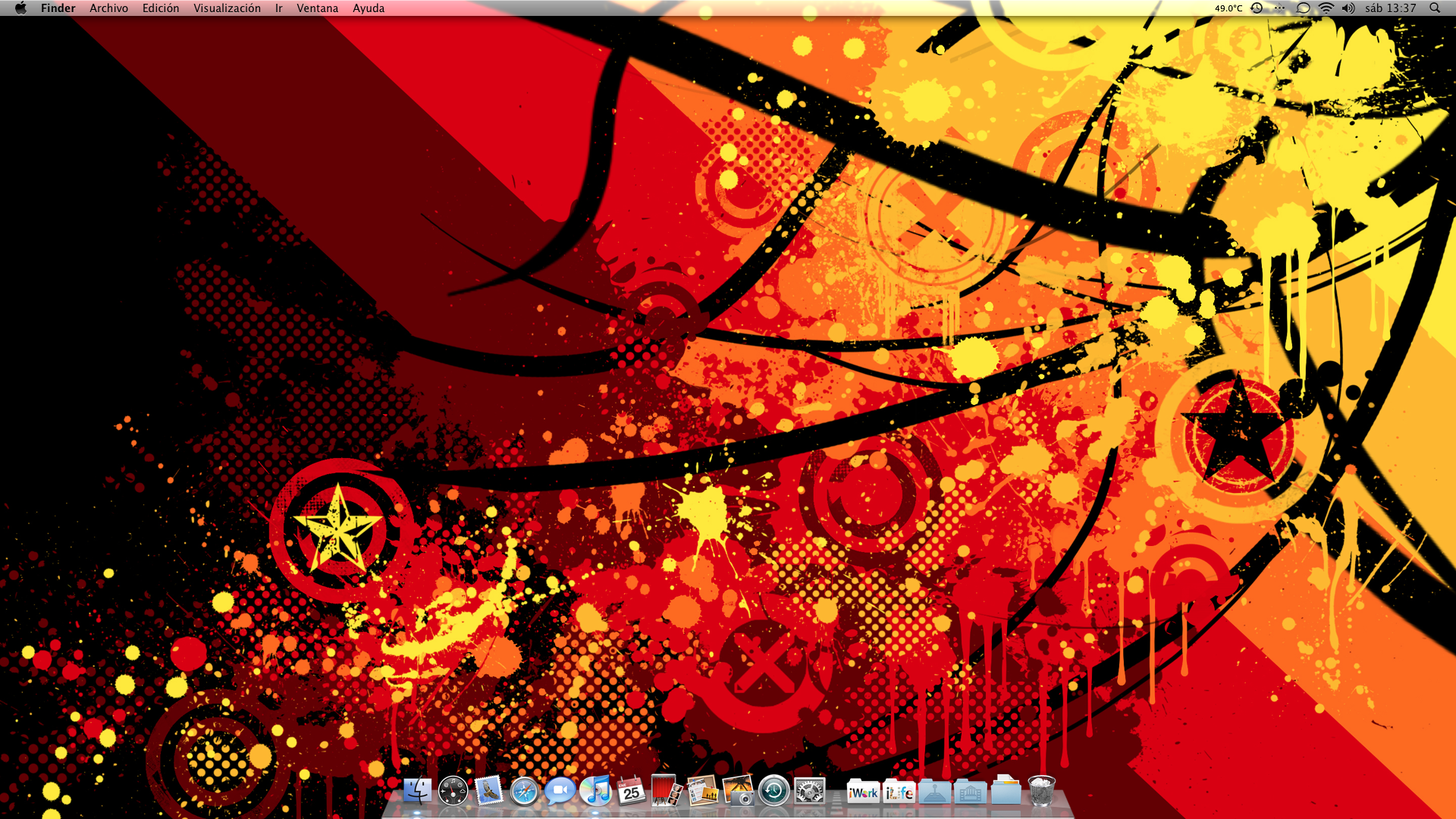Viewport: 1456px width, 819px height.
Task: Open Spotlight search magnifier
Action: 1435,8
